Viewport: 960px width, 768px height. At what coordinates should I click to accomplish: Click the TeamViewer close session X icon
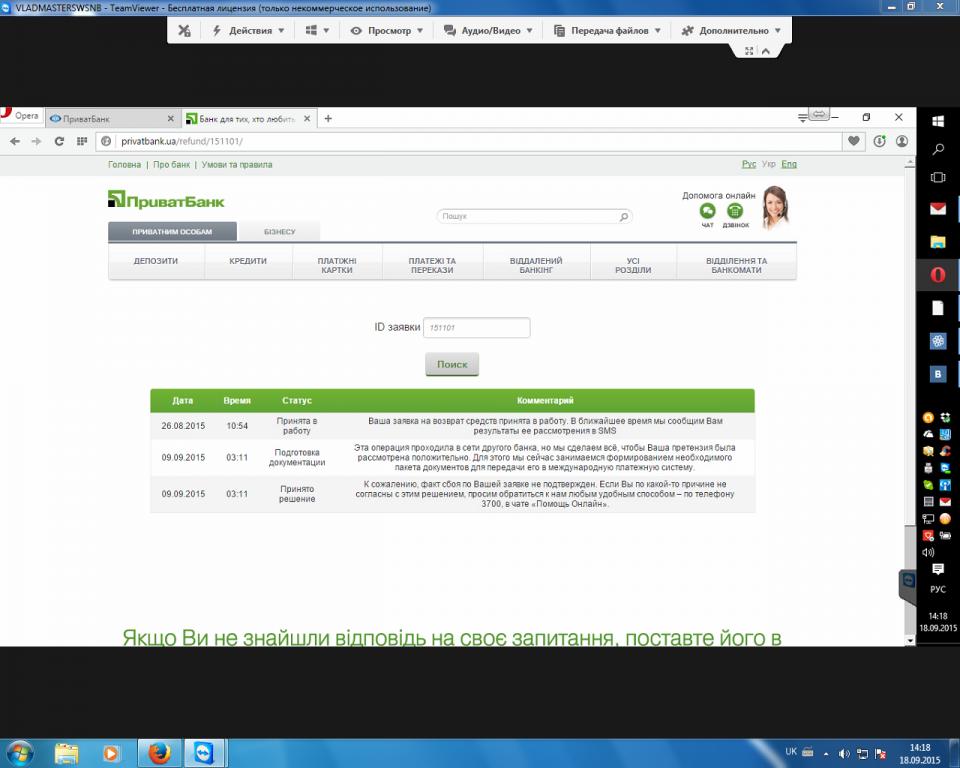184,31
